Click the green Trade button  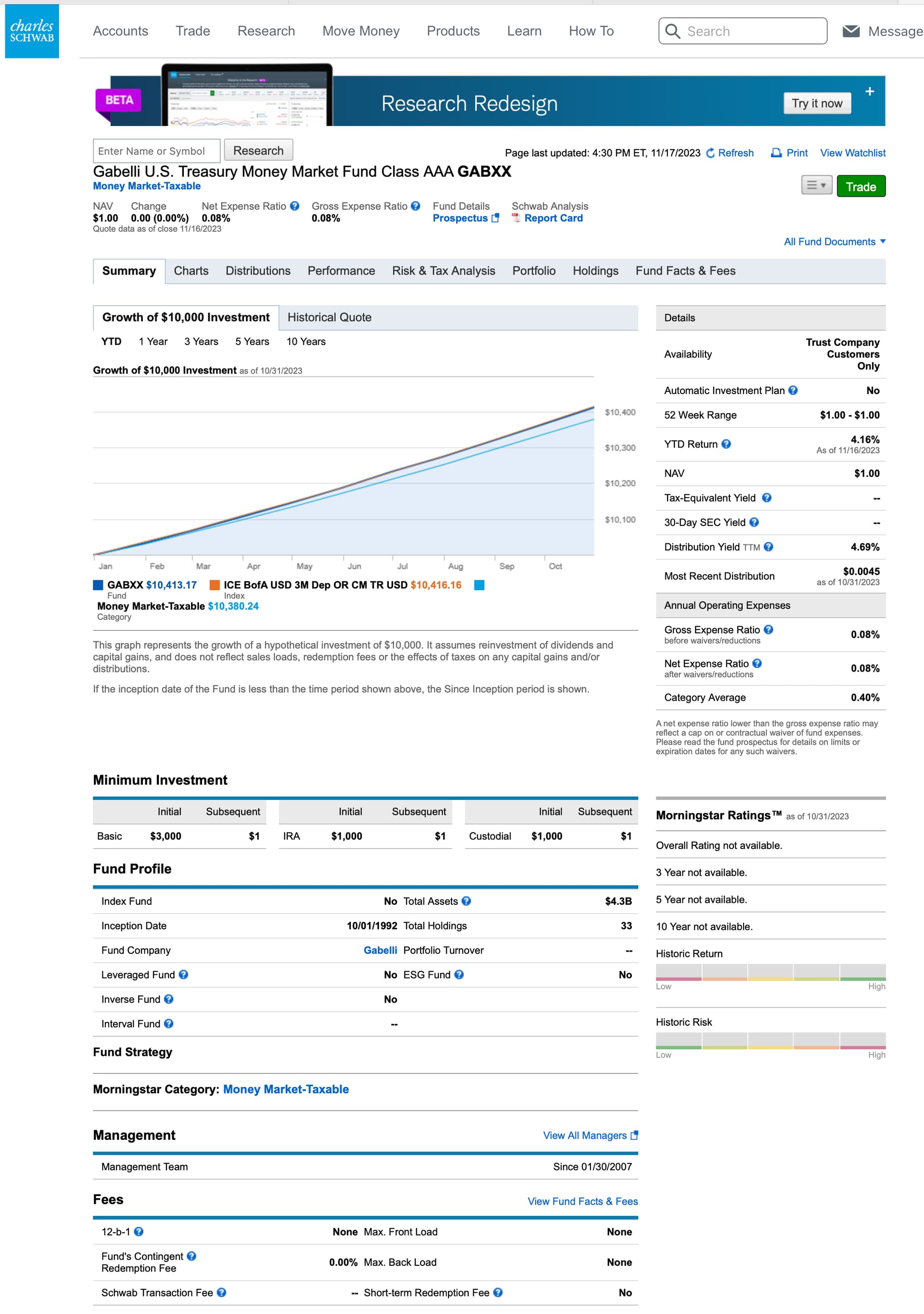click(861, 187)
